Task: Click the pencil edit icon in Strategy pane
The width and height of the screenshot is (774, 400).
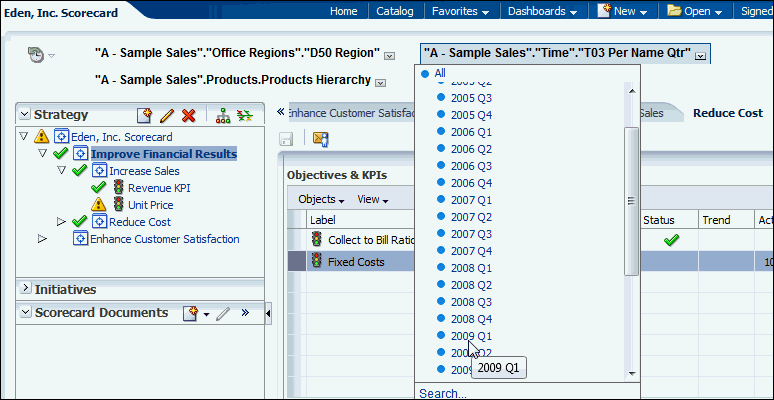Action: point(167,116)
